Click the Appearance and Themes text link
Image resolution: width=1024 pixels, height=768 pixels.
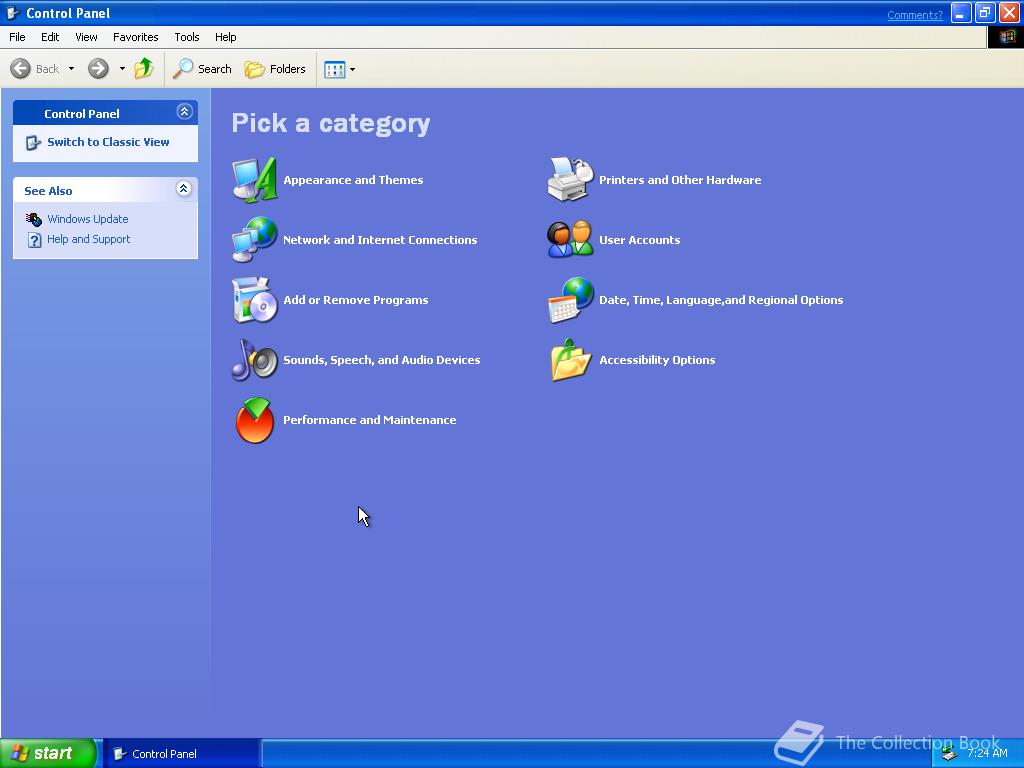(x=353, y=180)
